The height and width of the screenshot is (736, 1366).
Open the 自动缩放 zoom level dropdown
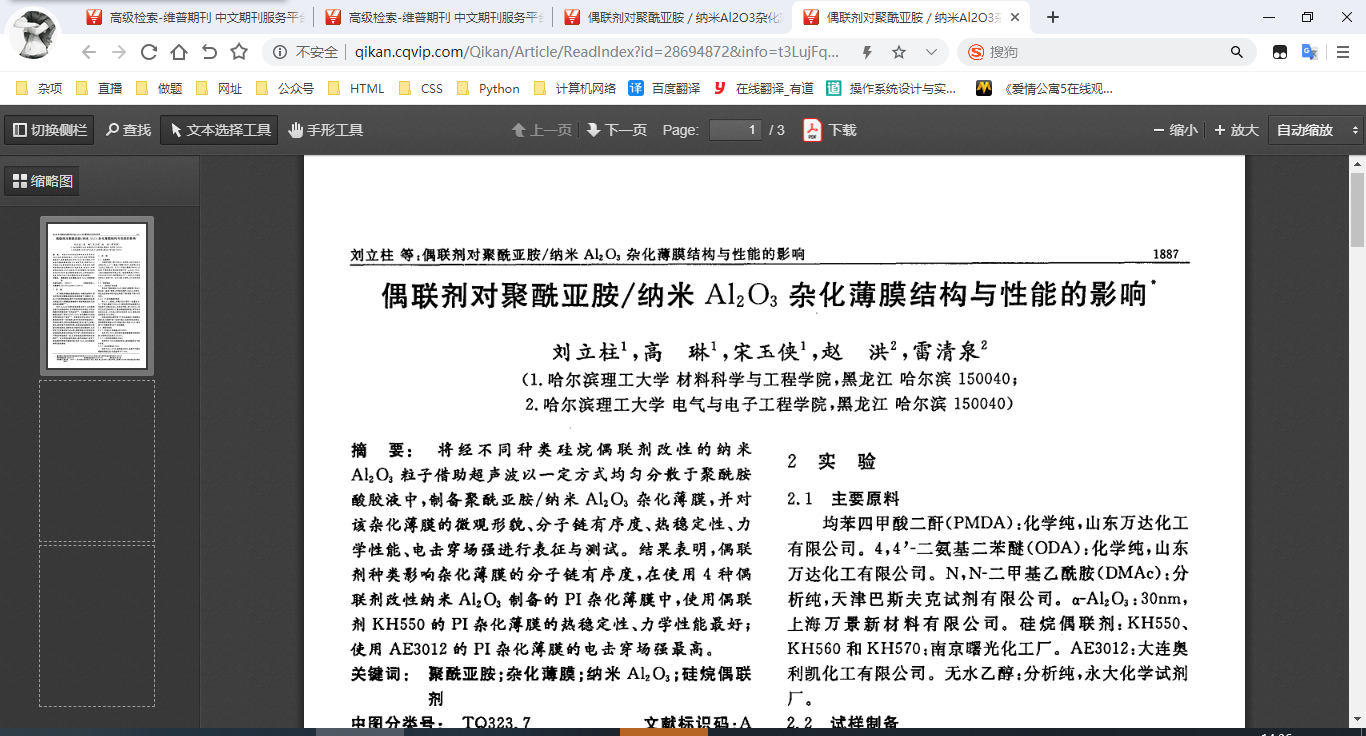[1315, 130]
